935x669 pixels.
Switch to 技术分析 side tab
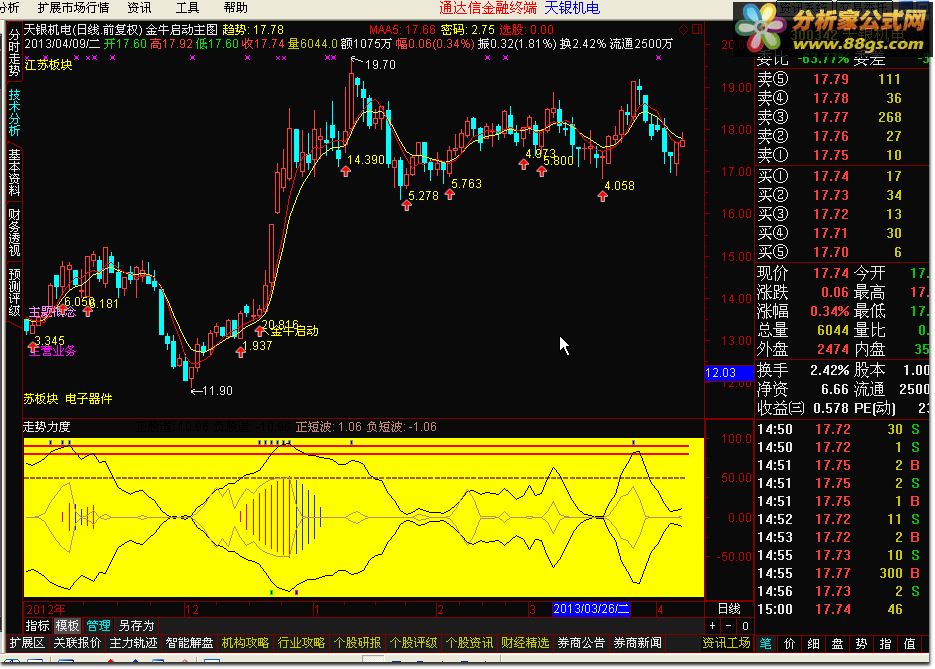[x=14, y=112]
